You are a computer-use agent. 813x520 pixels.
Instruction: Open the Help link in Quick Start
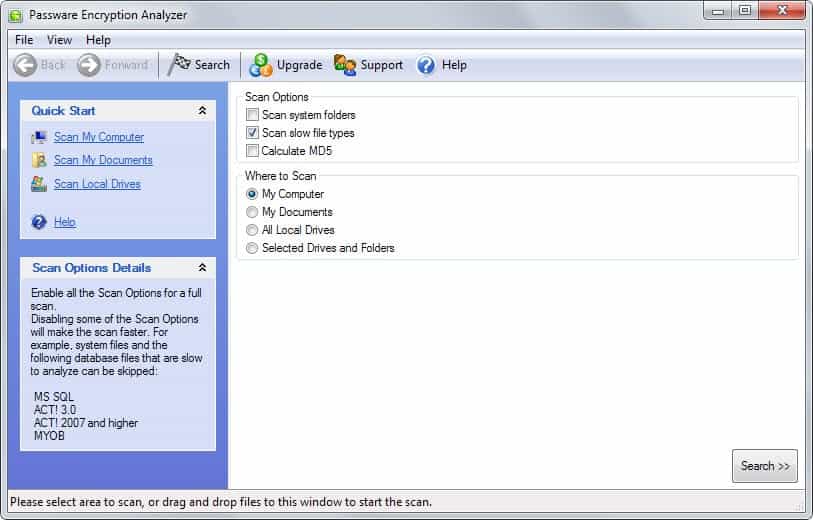click(x=65, y=222)
